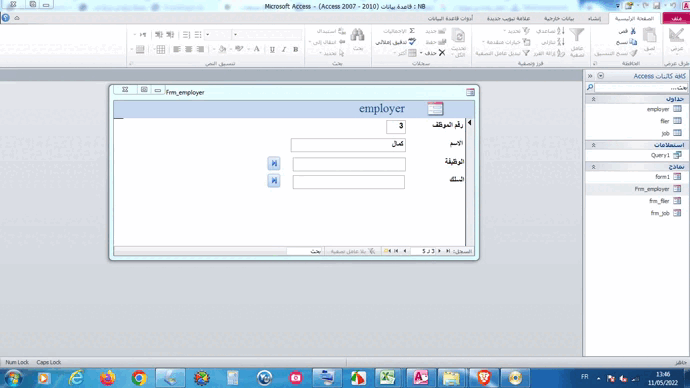Click the form navigator search box (بحث)
Image resolution: width=690 pixels, height=388 pixels.
[x=305, y=251]
